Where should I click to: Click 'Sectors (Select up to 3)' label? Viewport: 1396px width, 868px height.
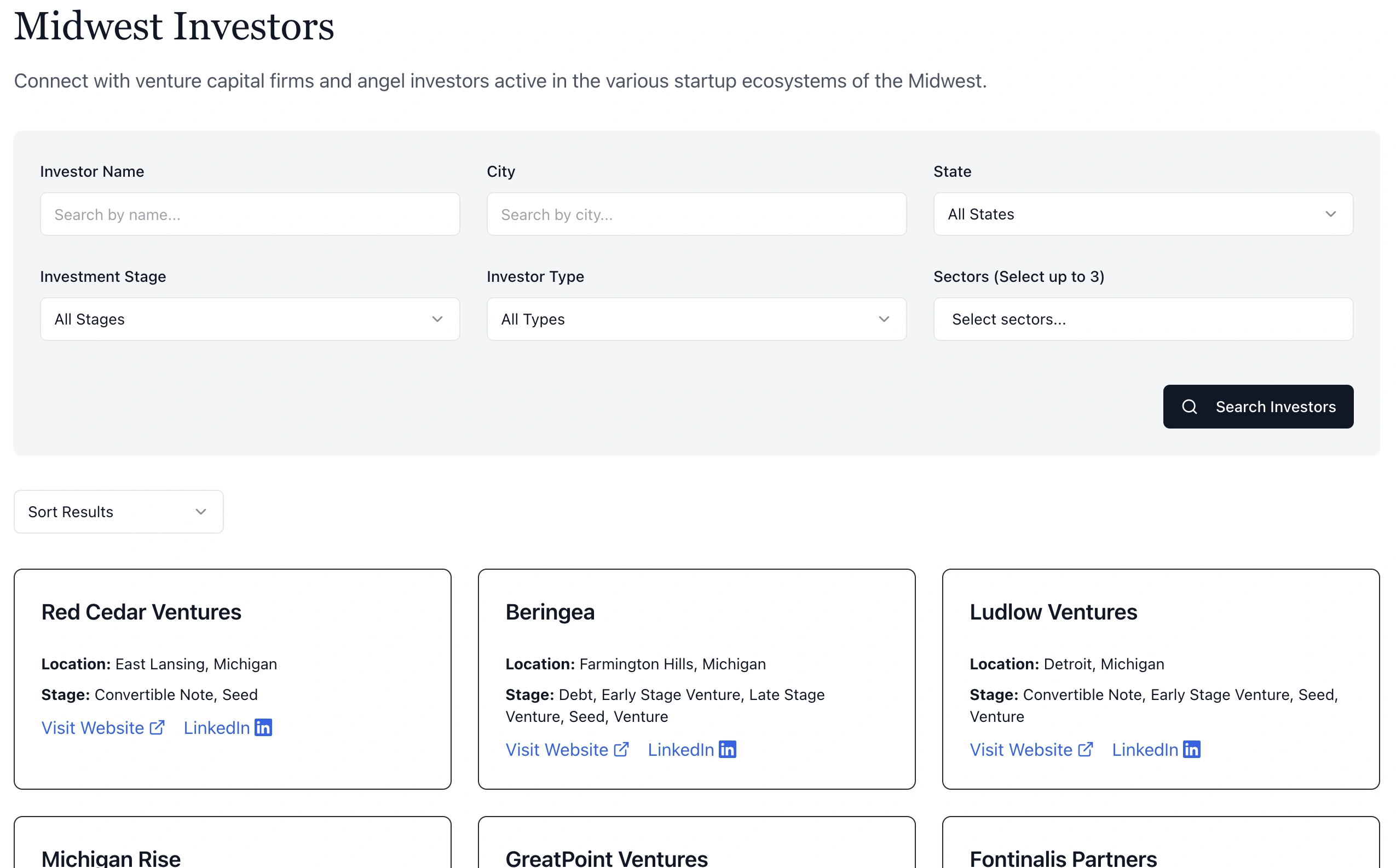coord(1019,277)
